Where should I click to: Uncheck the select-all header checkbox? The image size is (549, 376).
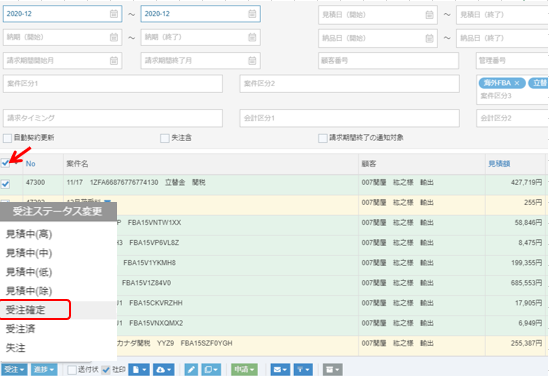[5, 163]
